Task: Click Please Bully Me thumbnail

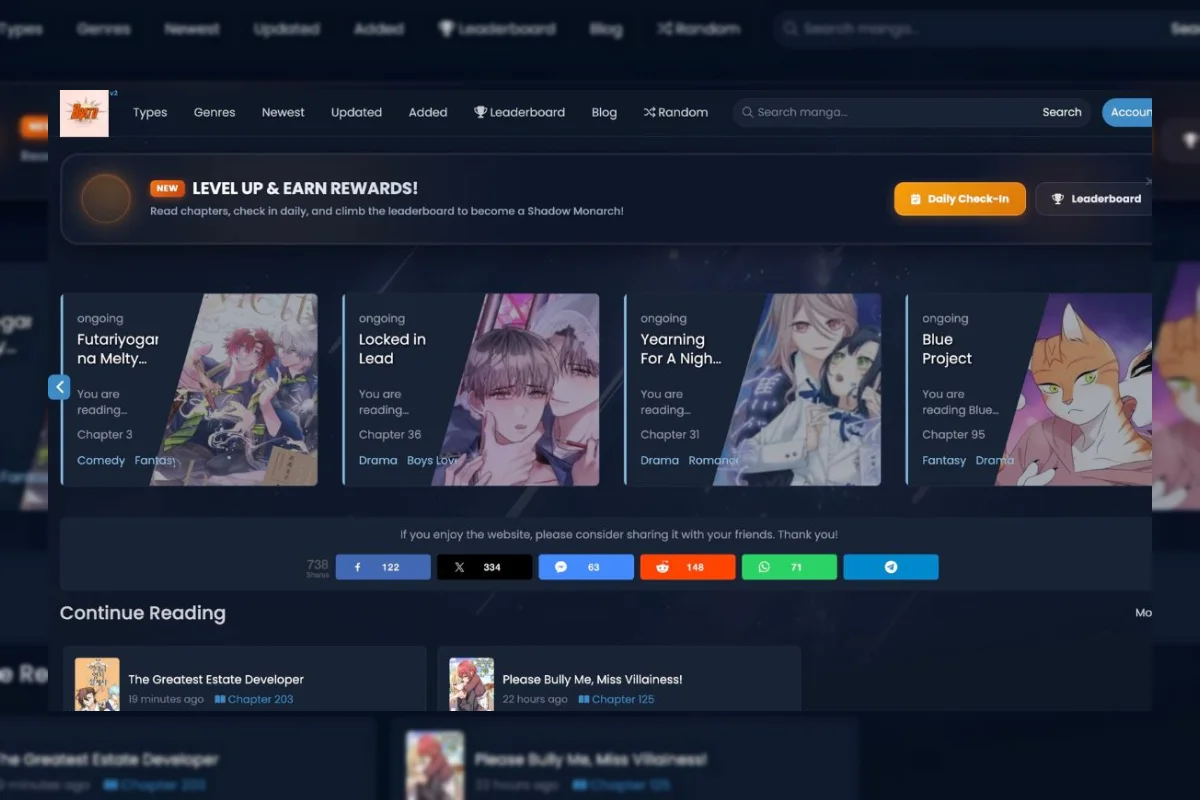Action: coord(472,684)
